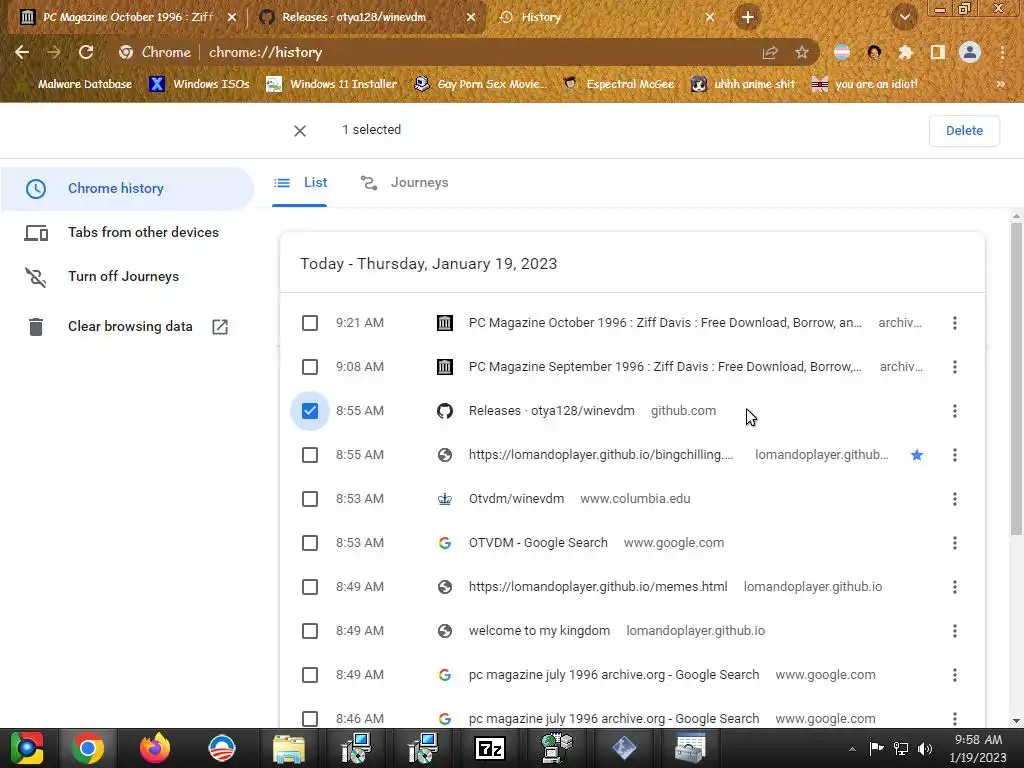Open actions menu for OTVDM Google Search

pos(954,543)
